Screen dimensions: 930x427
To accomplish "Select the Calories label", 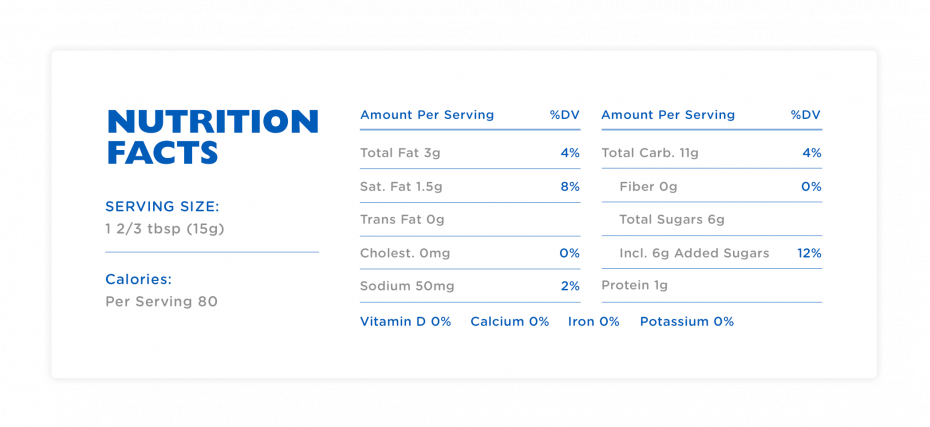I will pos(139,279).
